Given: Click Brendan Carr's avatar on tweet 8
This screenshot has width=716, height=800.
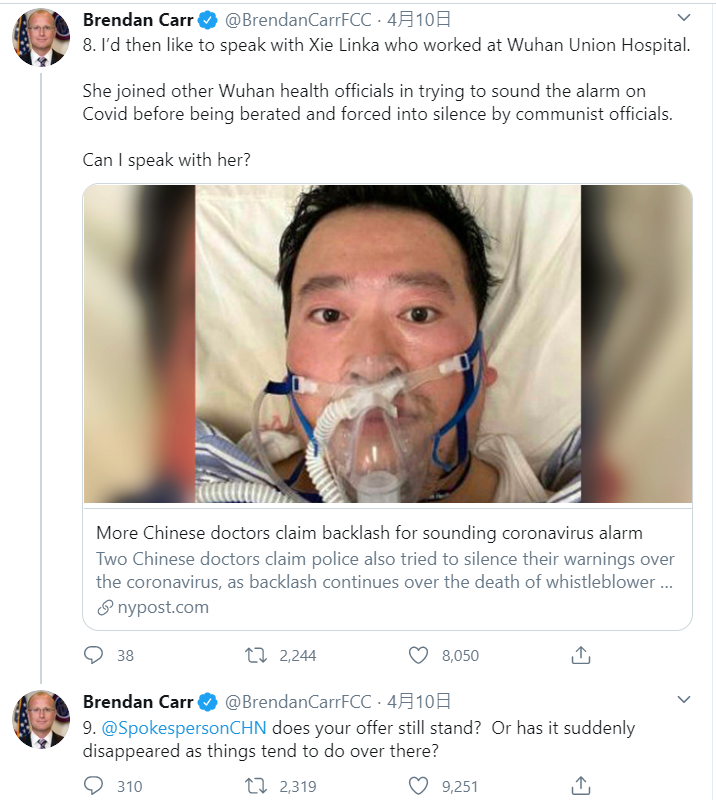Looking at the screenshot, I should click(x=41, y=39).
